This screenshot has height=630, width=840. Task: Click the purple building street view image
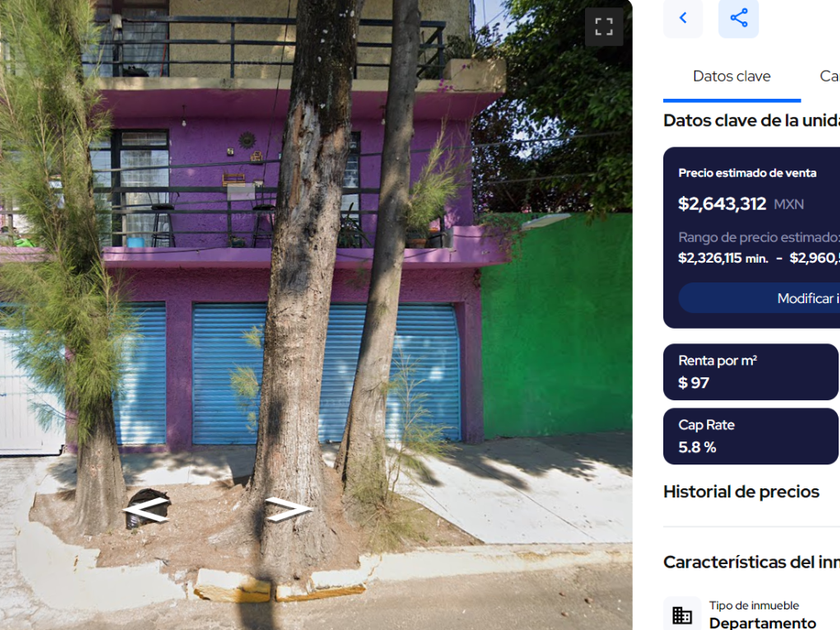coord(316,315)
